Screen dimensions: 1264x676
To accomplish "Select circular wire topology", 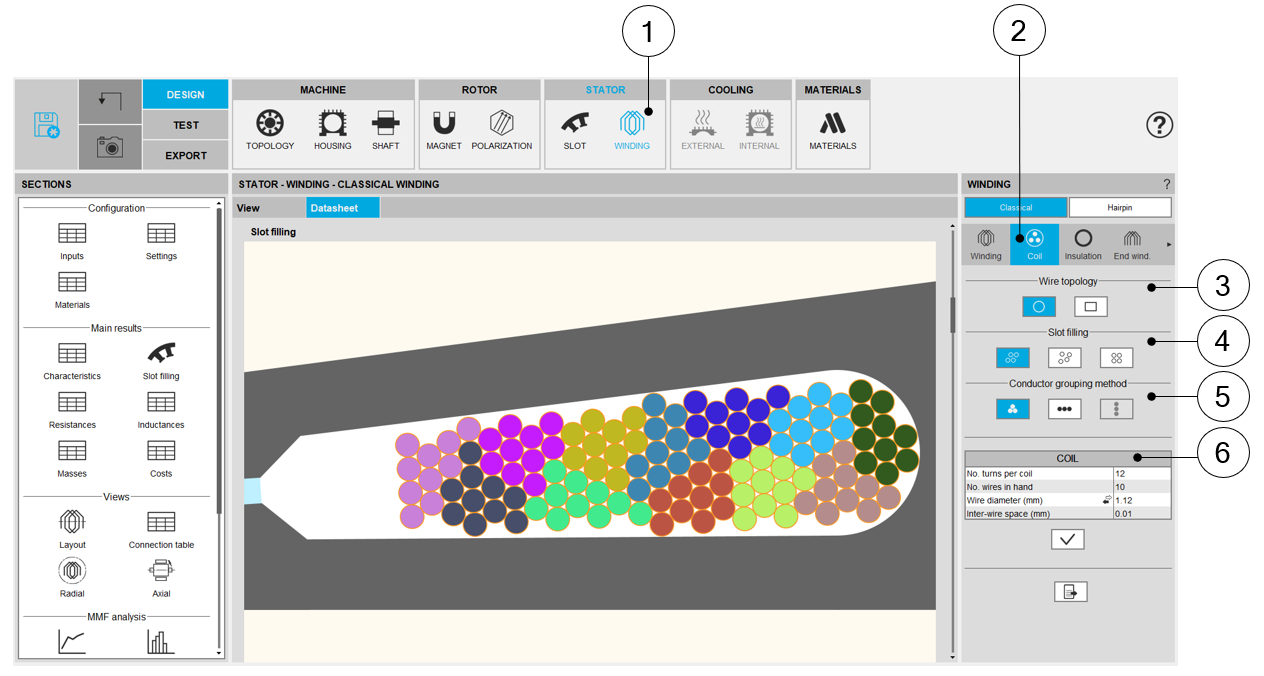I will [x=1037, y=307].
